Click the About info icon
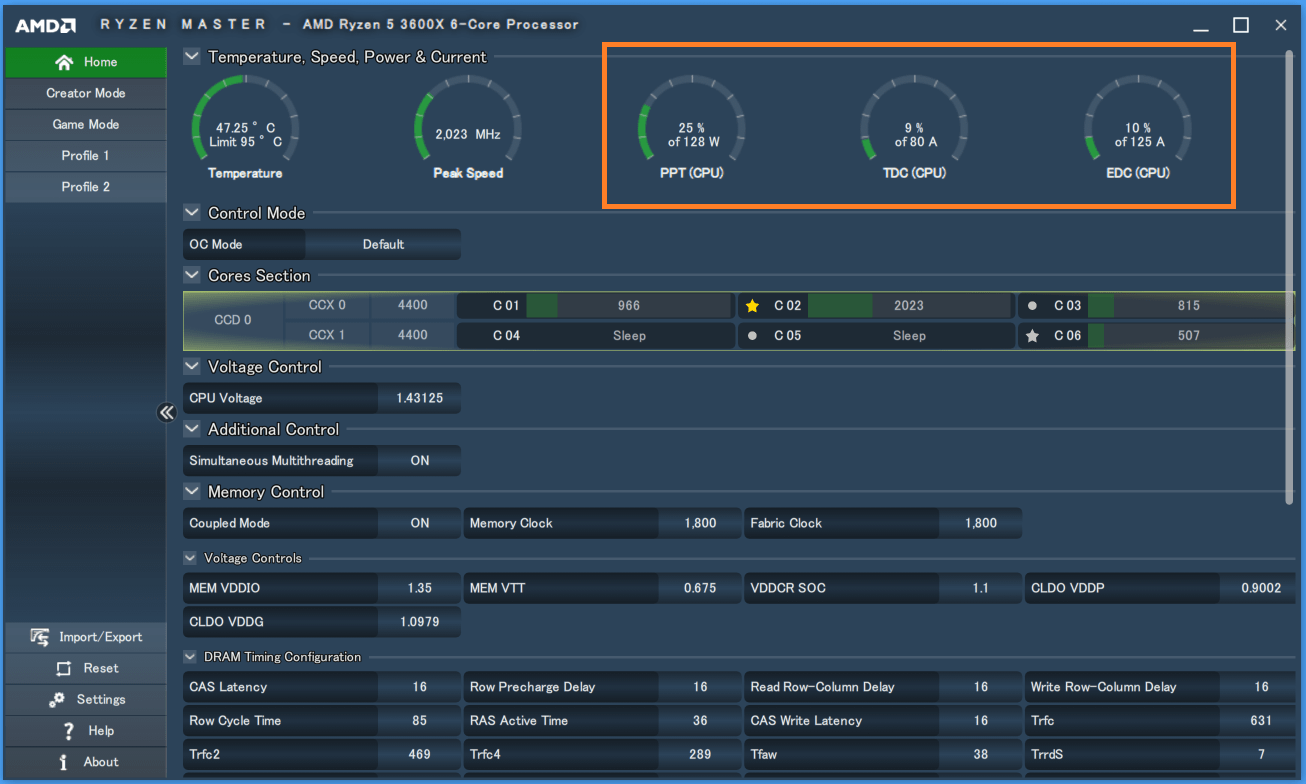This screenshot has height=784, width=1306. 63,762
